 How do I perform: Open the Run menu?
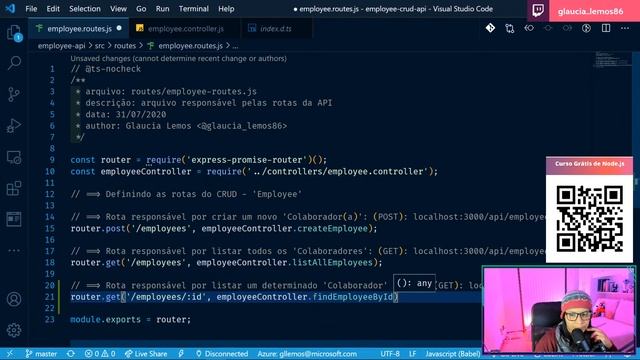[x=162, y=9]
